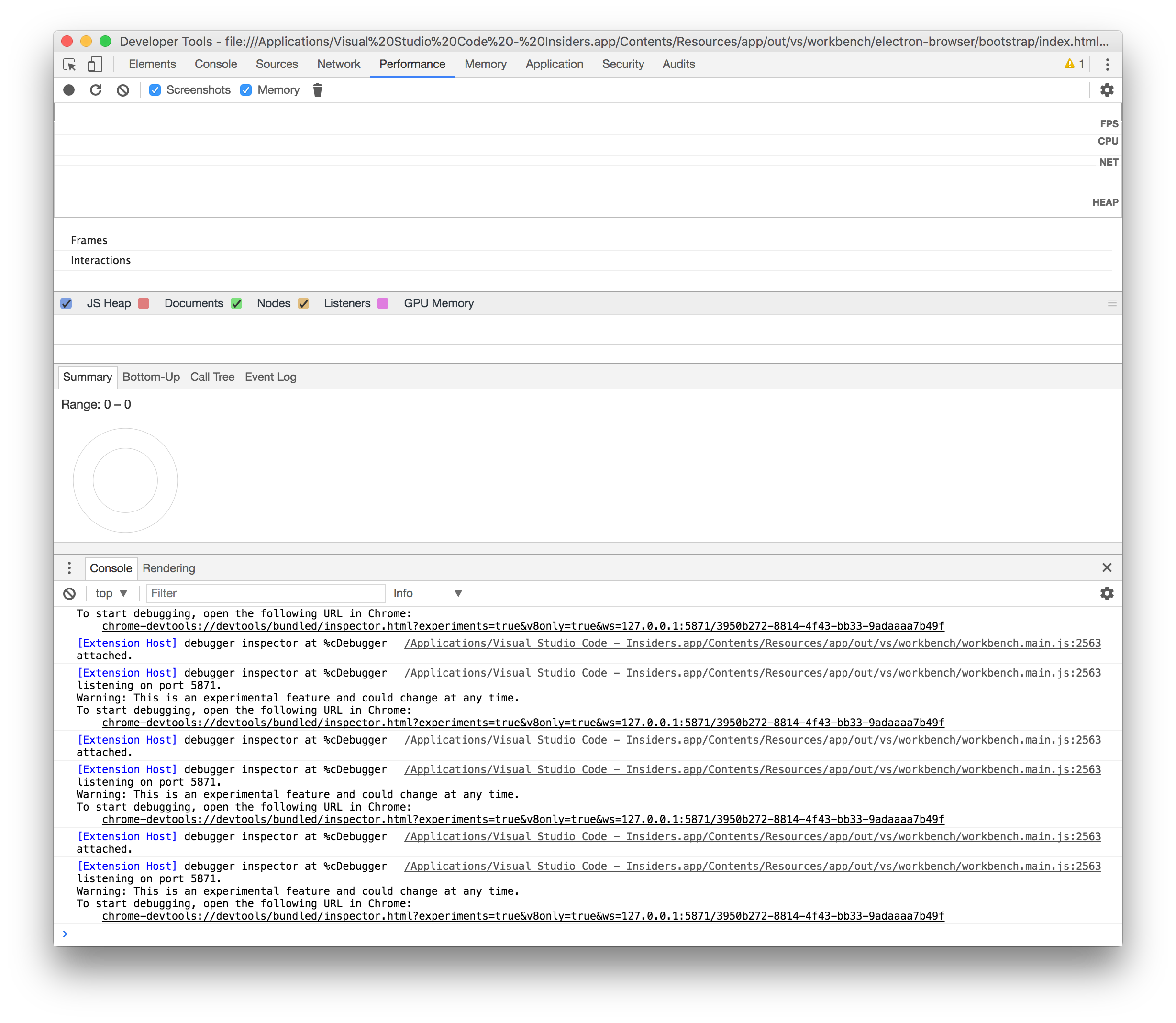The height and width of the screenshot is (1023, 1176).
Task: Open the DevTools three-dot menu
Action: click(x=1107, y=65)
